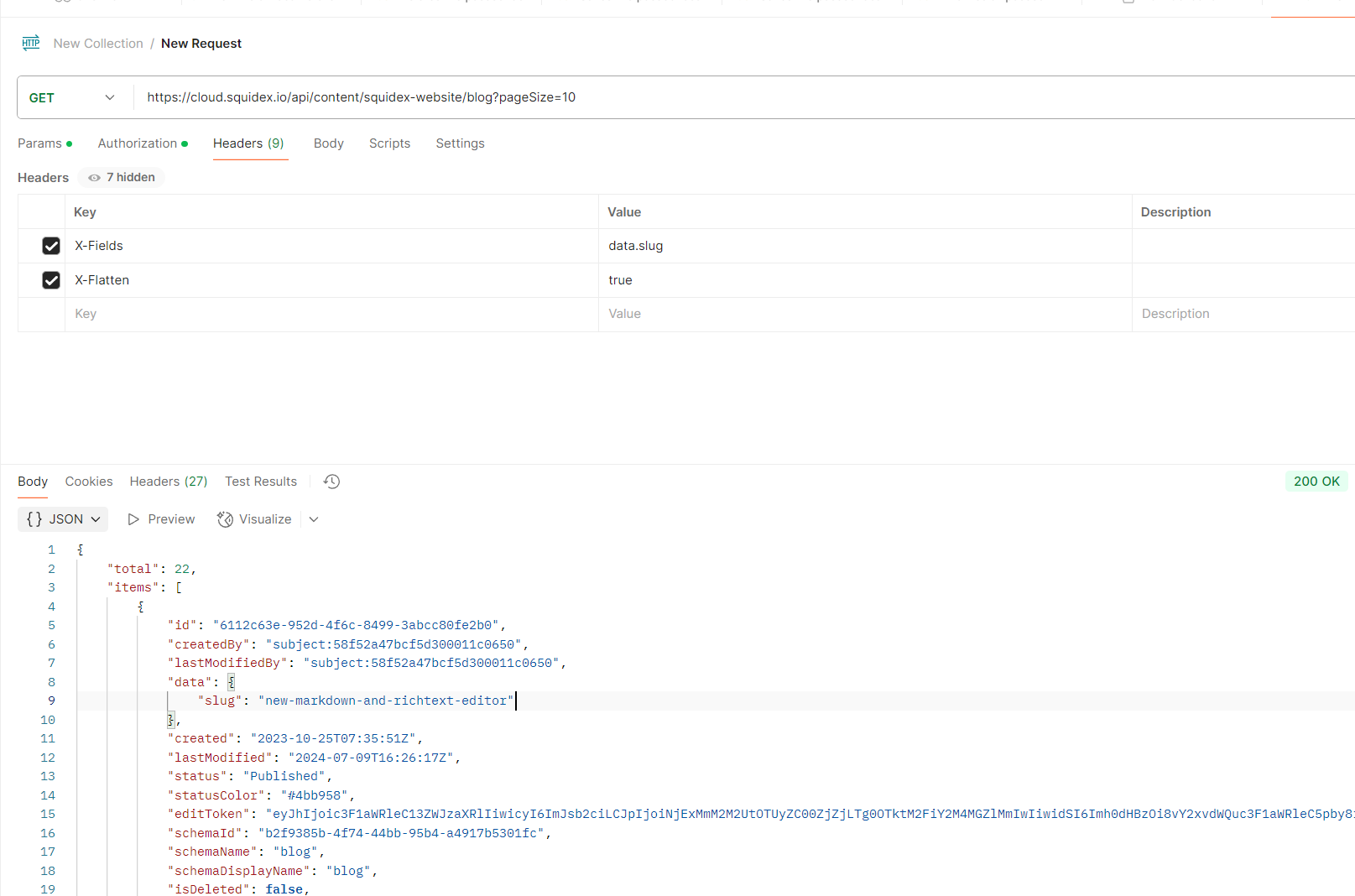
Task: Show the 7 hidden headers
Action: tap(122, 177)
